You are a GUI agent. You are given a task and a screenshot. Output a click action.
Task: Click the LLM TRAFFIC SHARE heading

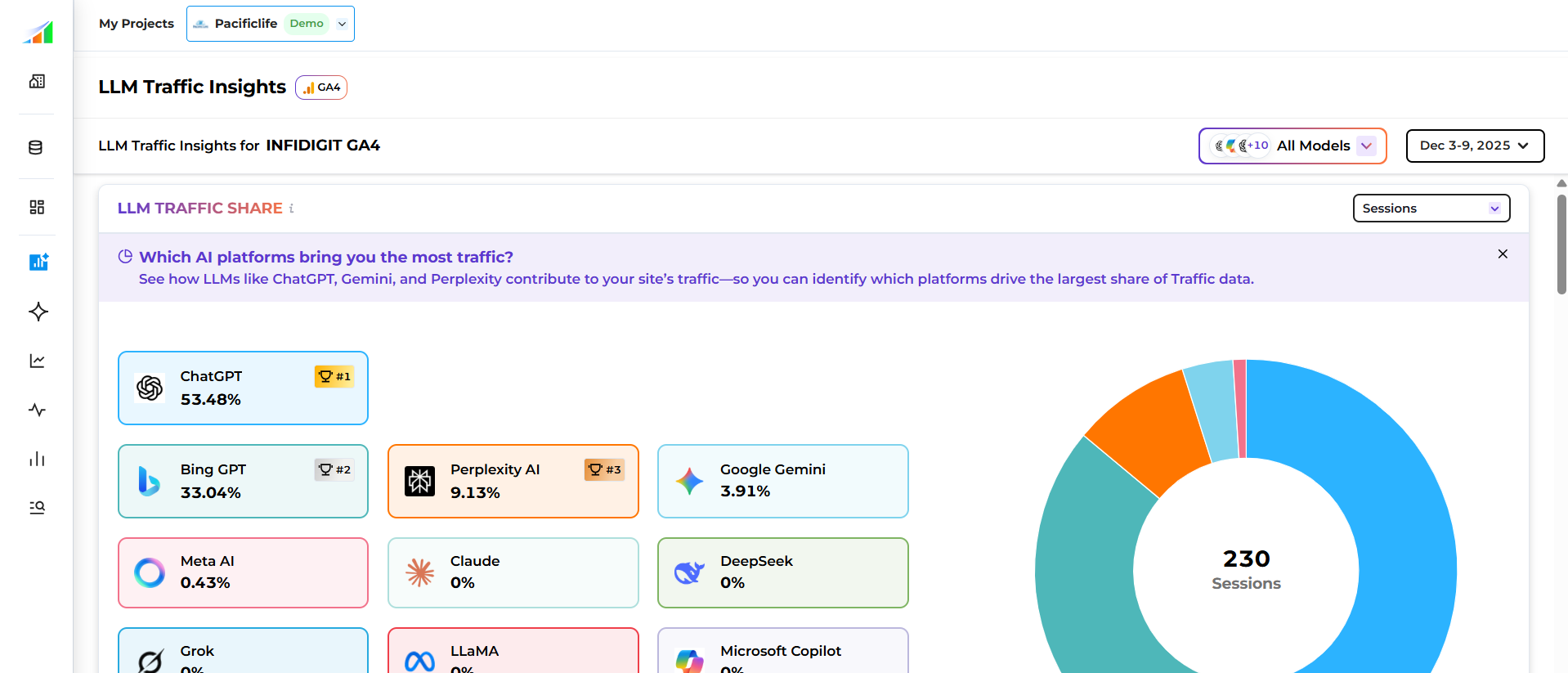(x=200, y=209)
